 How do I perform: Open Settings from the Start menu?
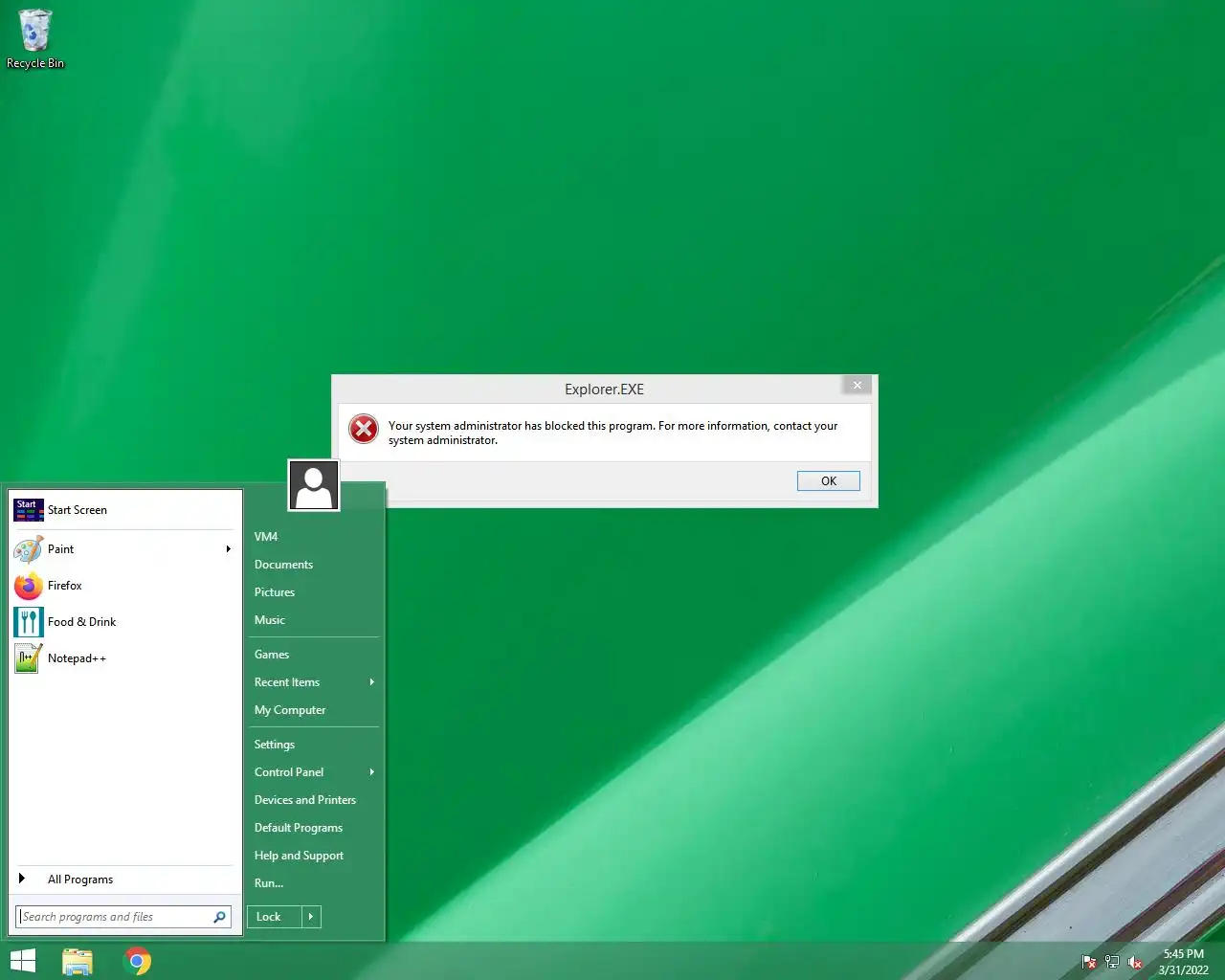pos(315,745)
